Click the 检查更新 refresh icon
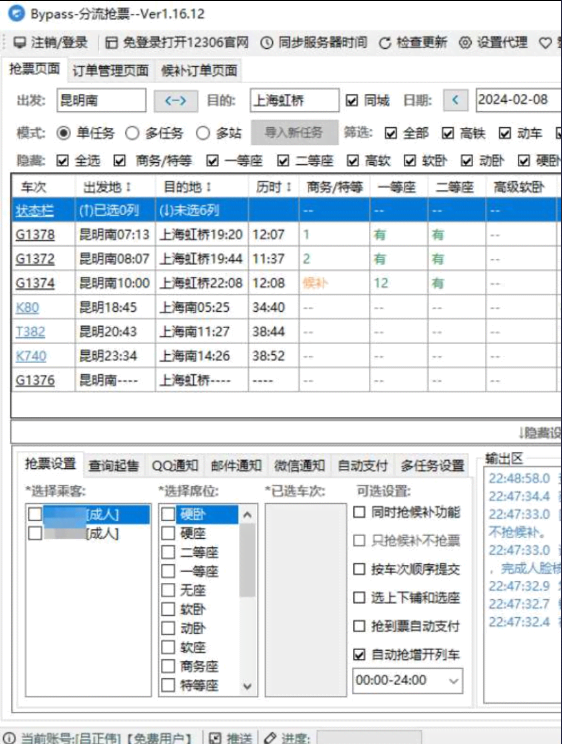The width and height of the screenshot is (562, 744). point(385,43)
